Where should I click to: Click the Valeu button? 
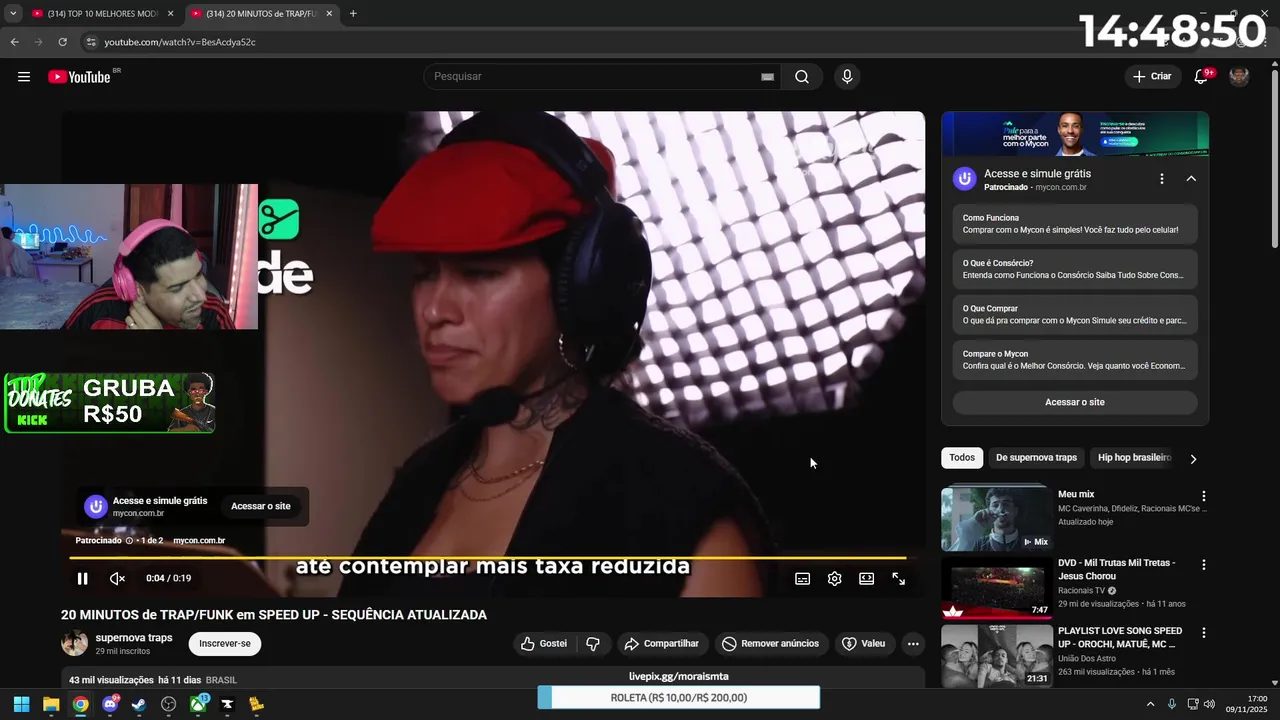click(864, 644)
